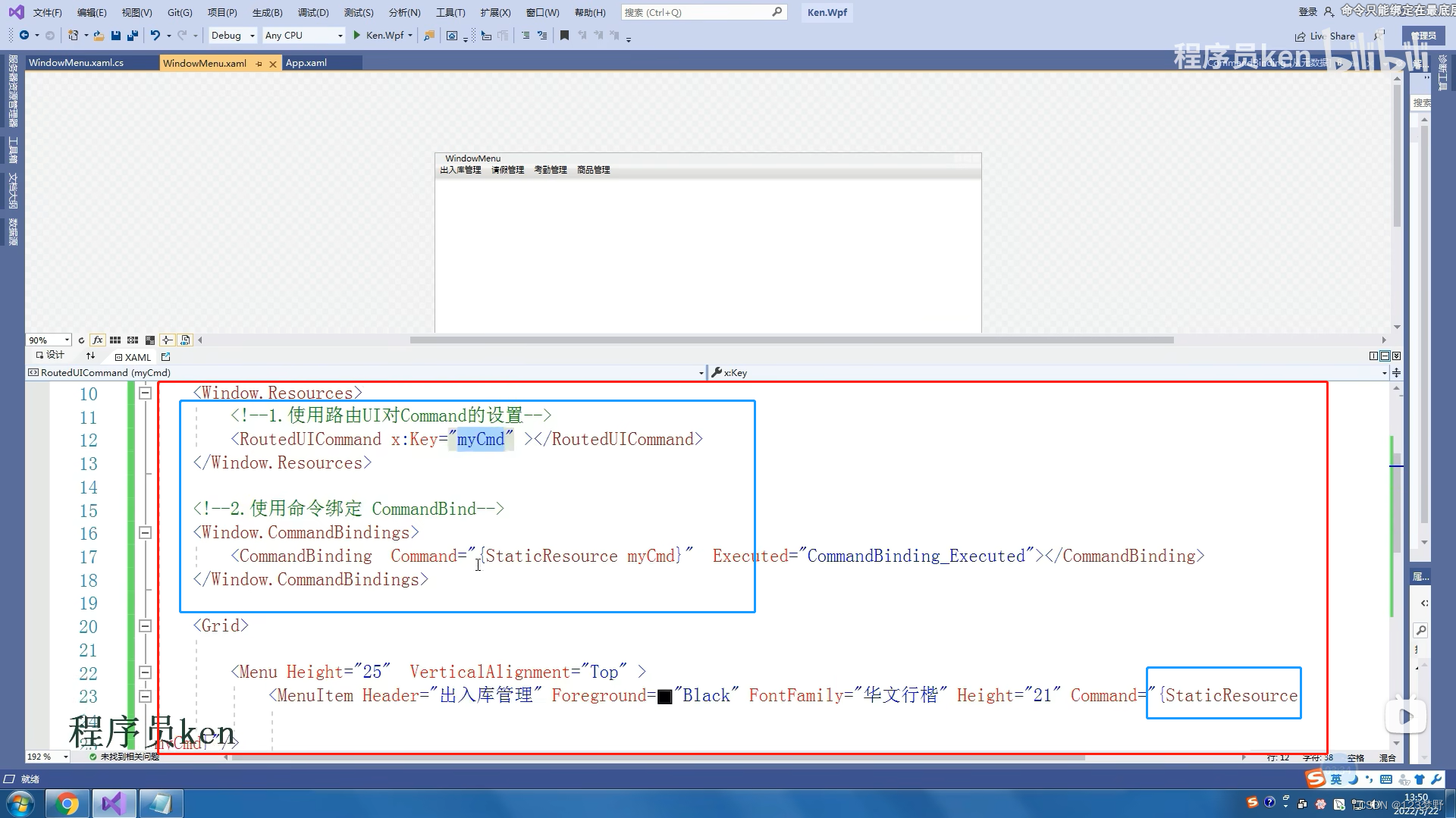Switch to the 设计 design view tab
Screen dimensions: 1456x818
pyautogui.click(x=50, y=355)
